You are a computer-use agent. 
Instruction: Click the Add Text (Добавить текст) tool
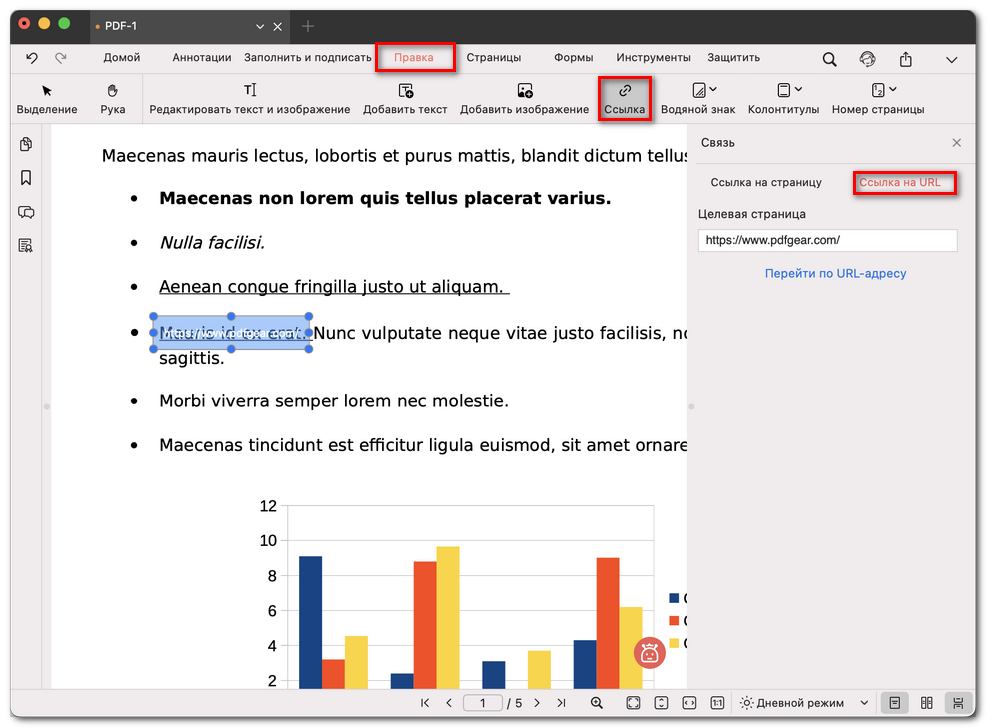pyautogui.click(x=405, y=99)
